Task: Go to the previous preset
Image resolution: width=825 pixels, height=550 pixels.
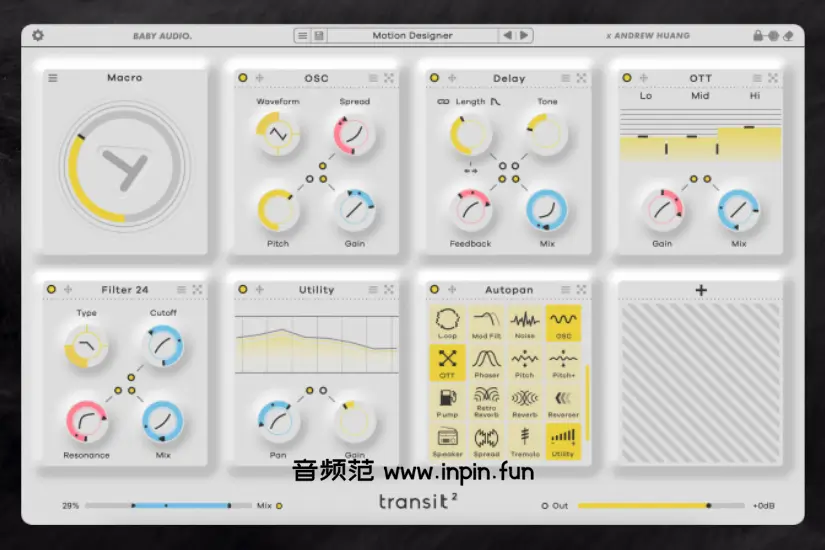Action: [507, 35]
